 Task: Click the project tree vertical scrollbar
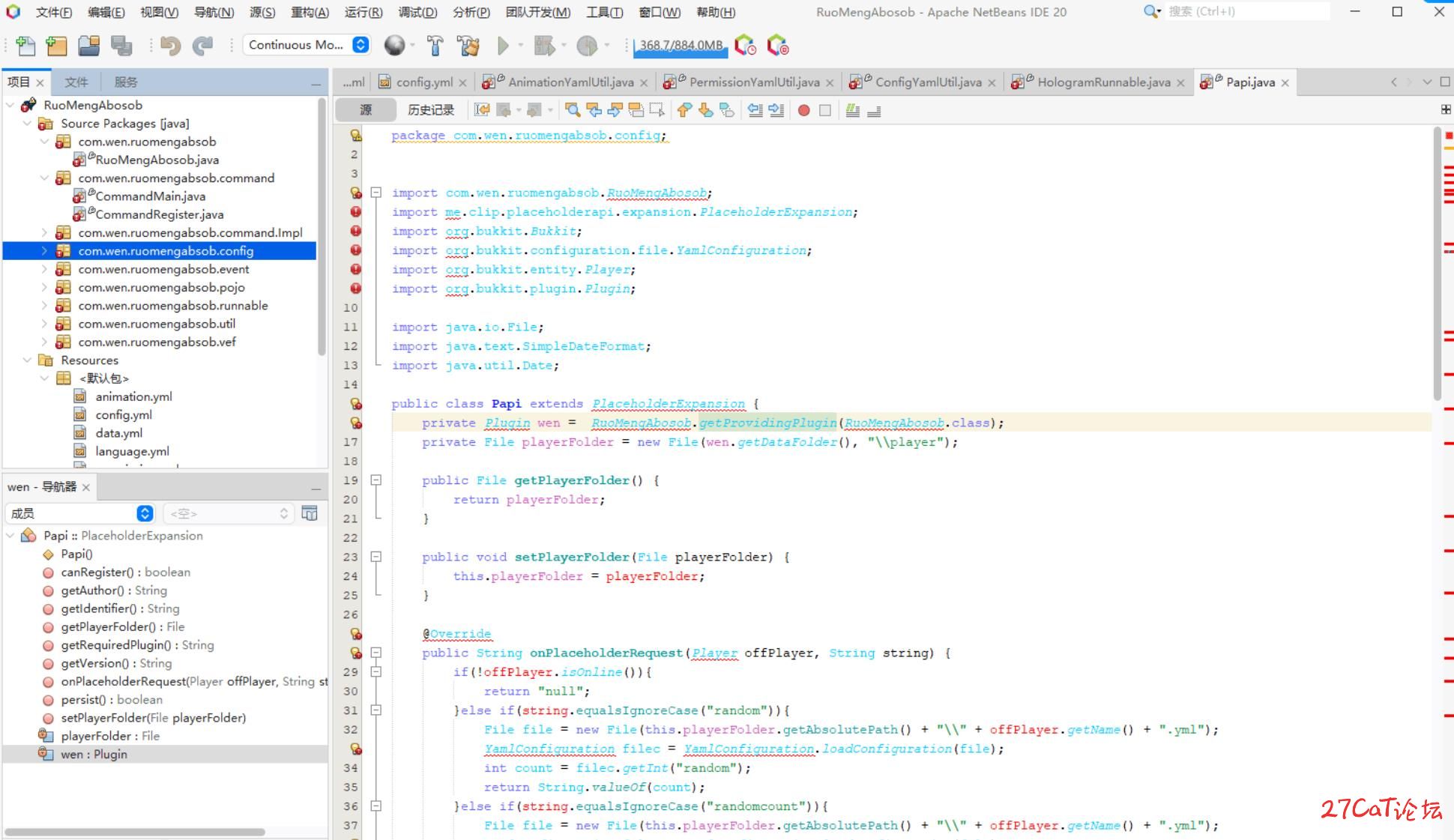tap(322, 228)
